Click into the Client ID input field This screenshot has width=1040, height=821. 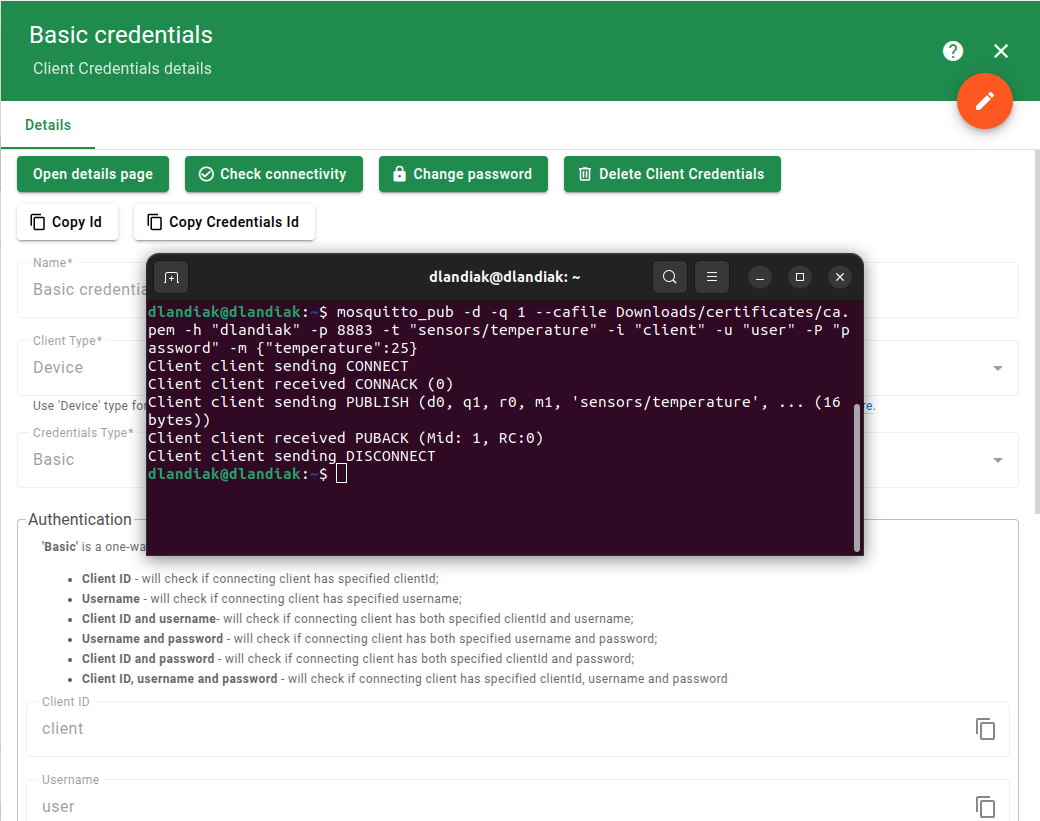(500, 729)
